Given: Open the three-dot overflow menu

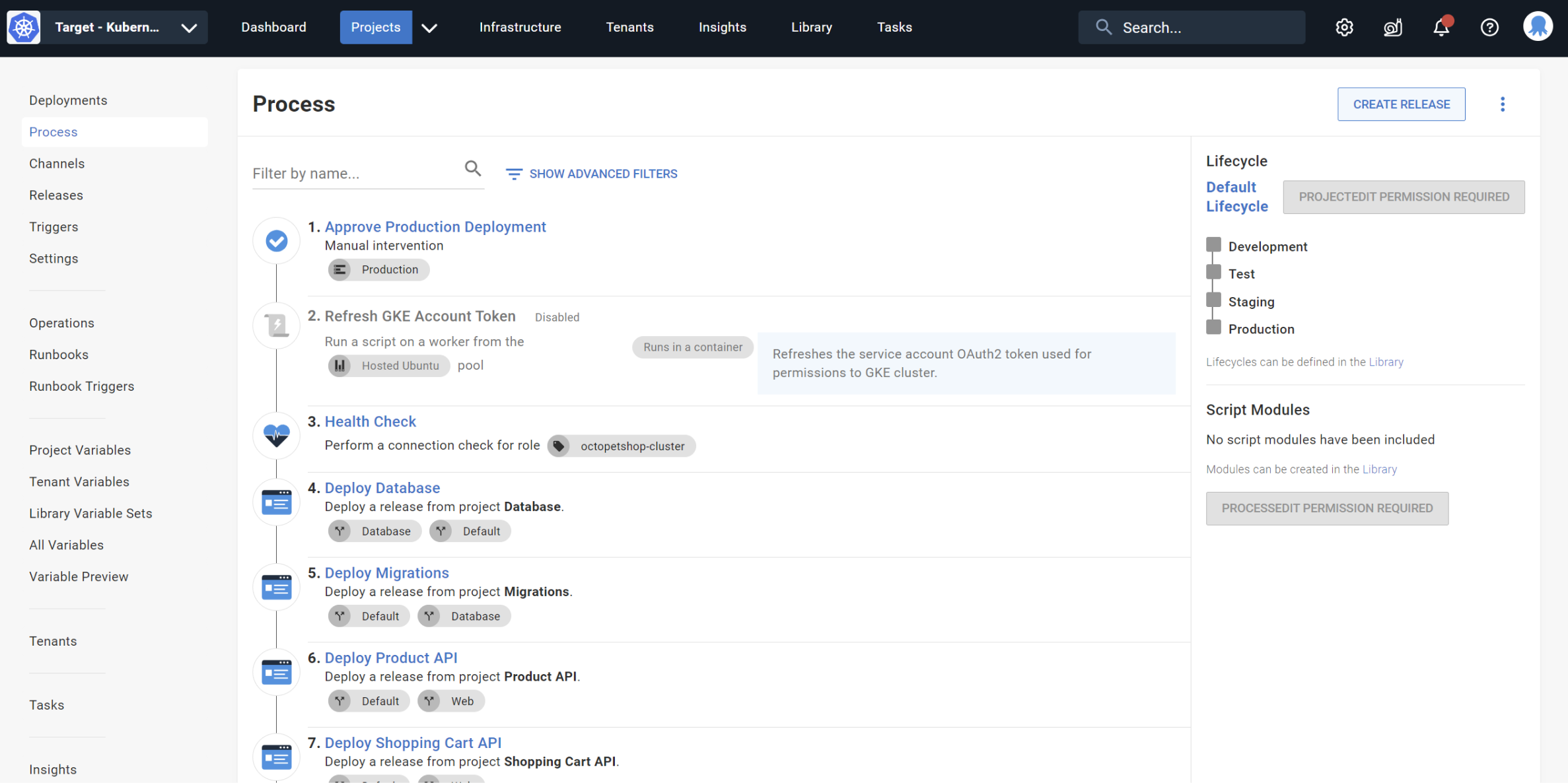Looking at the screenshot, I should click(x=1503, y=104).
